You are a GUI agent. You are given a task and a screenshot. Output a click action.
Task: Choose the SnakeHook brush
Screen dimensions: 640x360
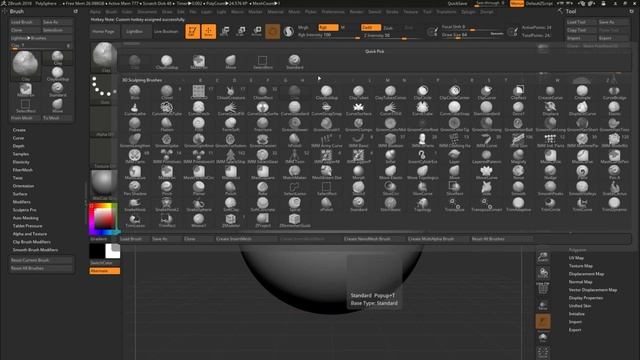tap(135, 204)
